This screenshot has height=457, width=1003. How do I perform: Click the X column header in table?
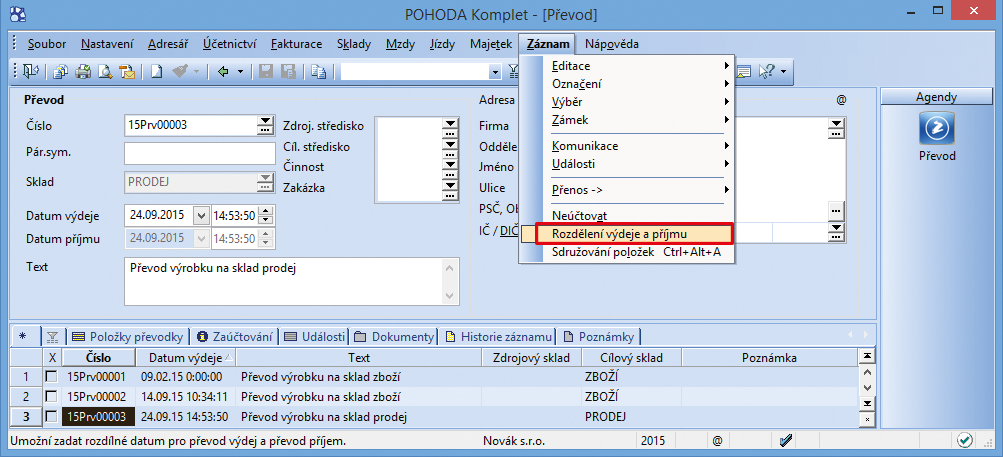52,357
